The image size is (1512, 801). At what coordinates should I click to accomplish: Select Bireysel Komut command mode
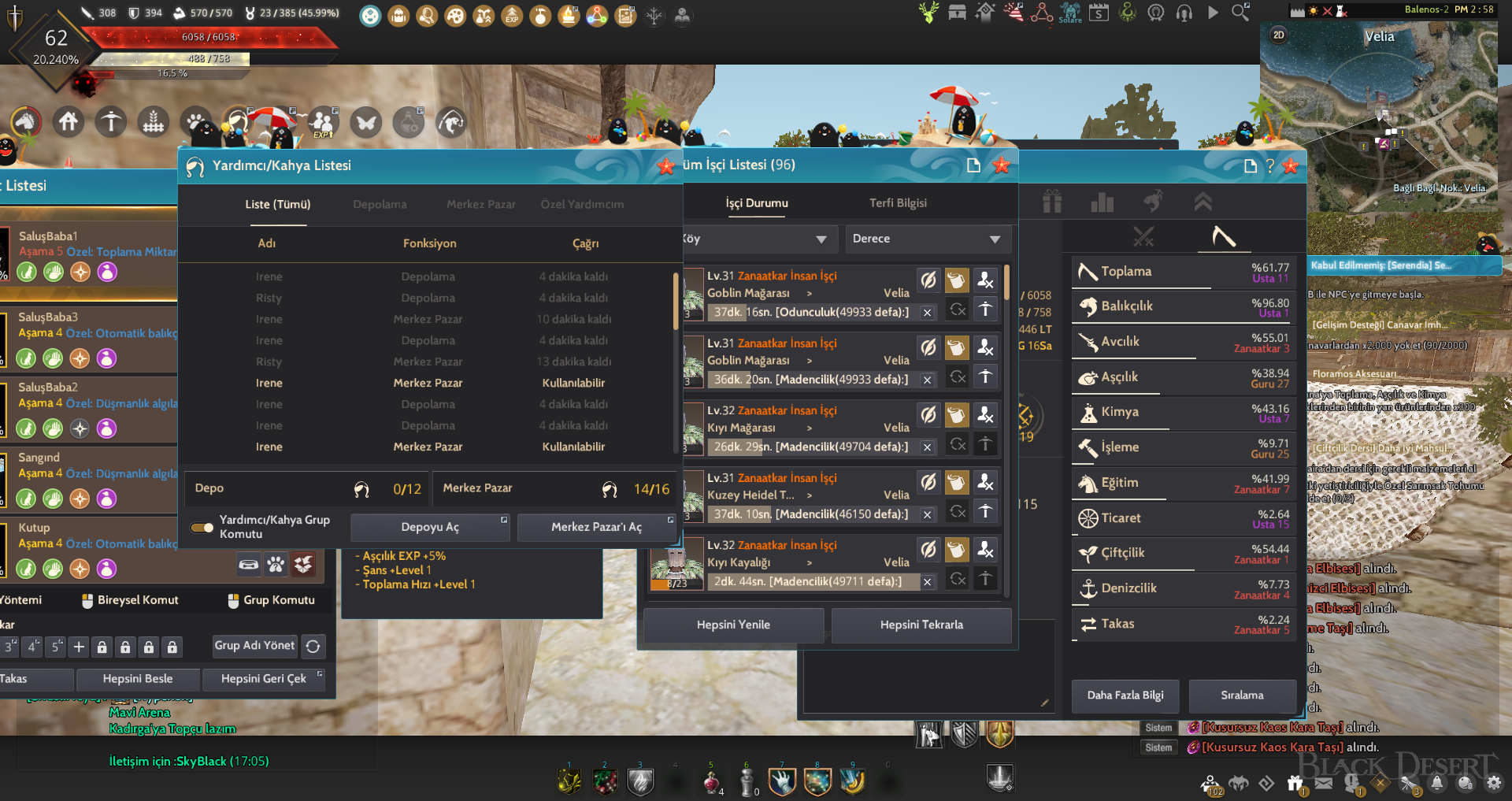click(x=131, y=600)
